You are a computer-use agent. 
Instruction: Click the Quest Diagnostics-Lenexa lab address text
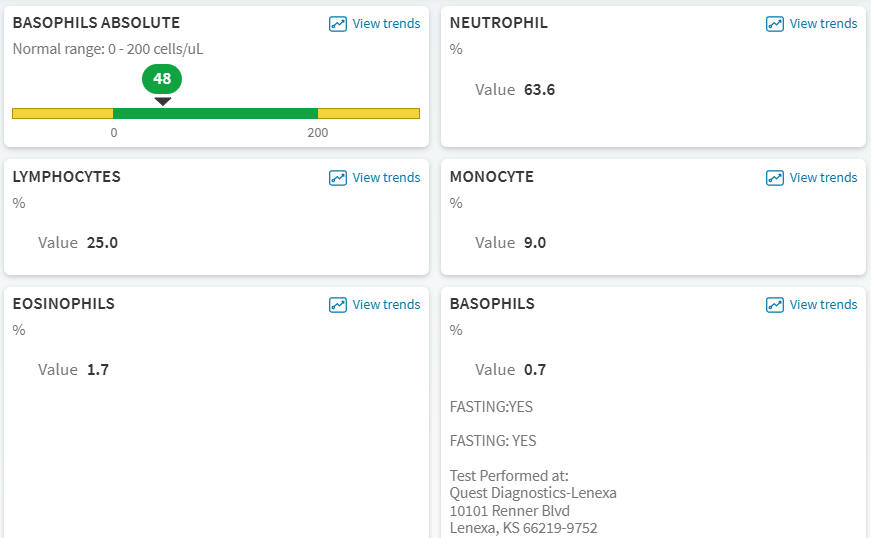[533, 493]
